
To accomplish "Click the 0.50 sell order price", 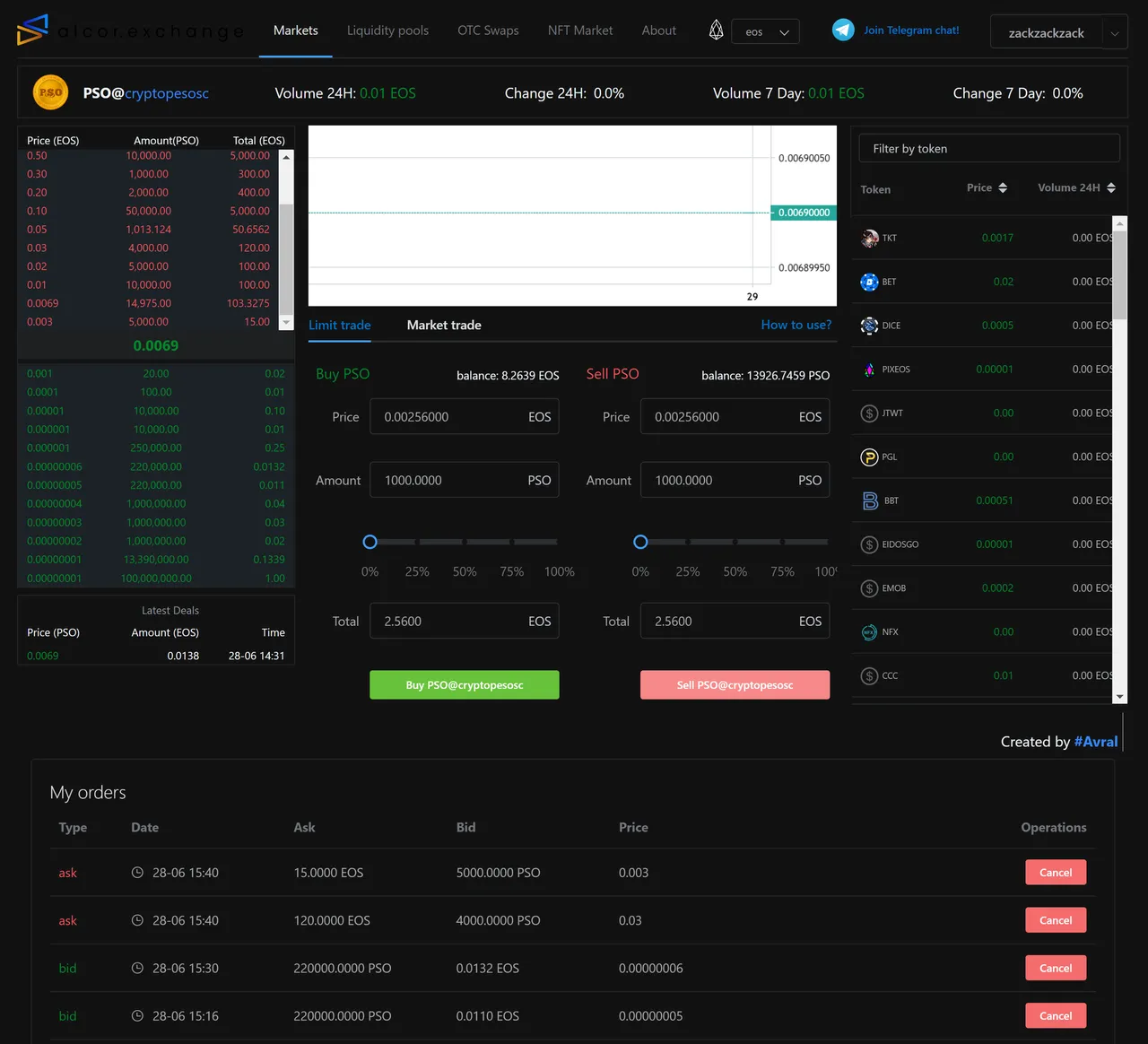I will (x=37, y=156).
